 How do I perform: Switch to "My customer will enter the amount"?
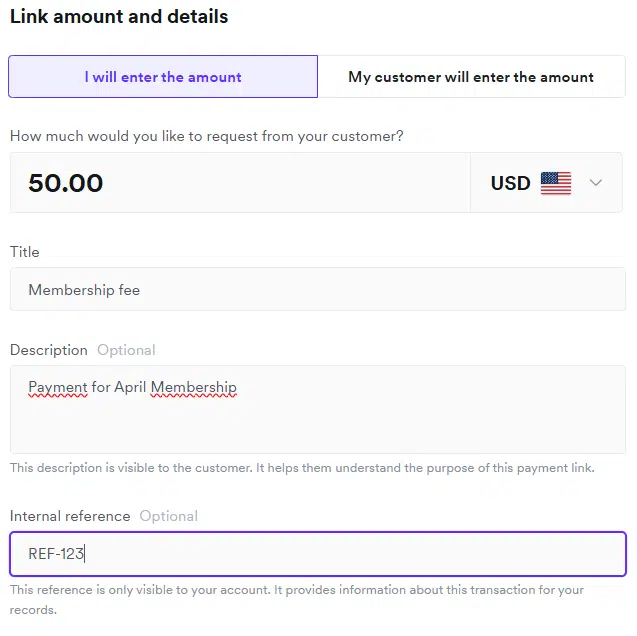point(471,77)
